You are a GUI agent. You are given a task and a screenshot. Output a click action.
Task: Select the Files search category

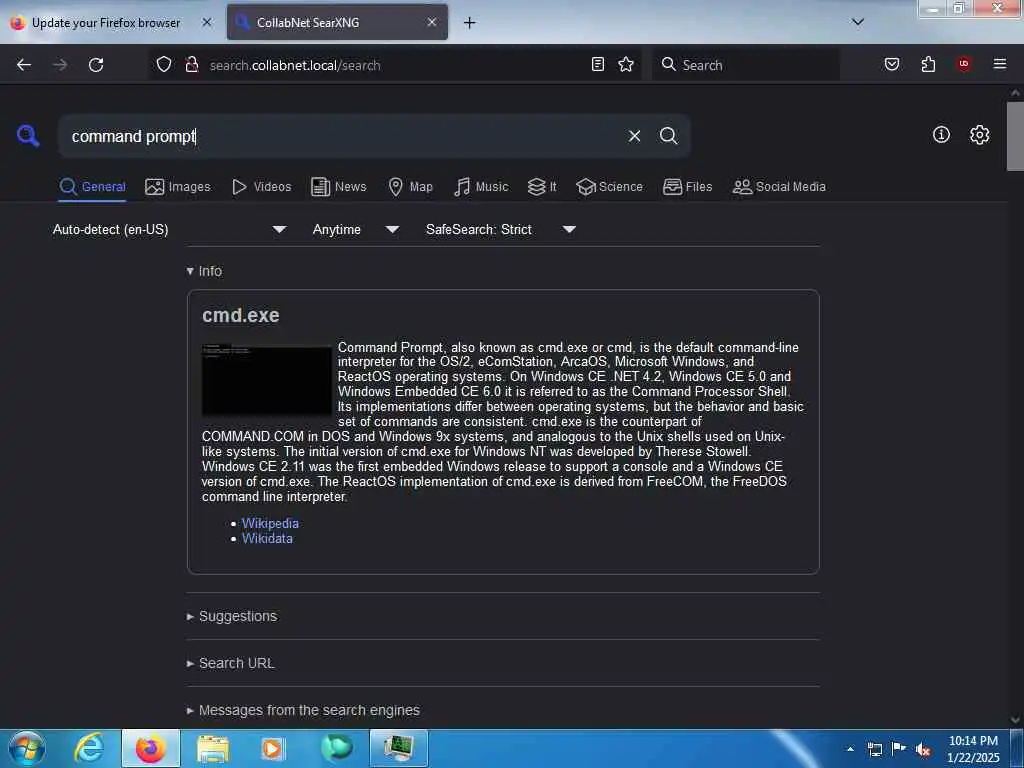(687, 187)
